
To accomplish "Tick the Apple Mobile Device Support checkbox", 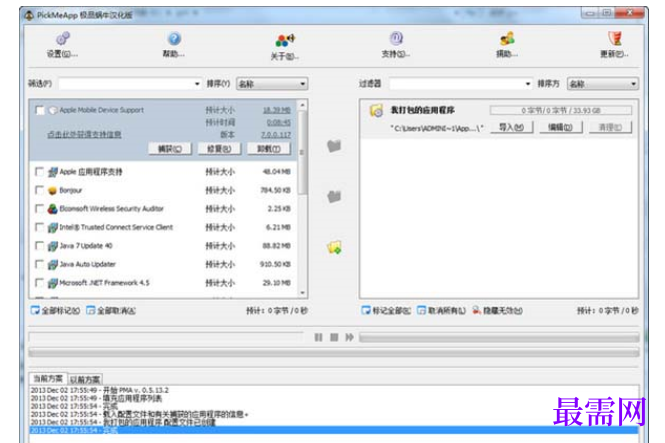I will 39,110.
